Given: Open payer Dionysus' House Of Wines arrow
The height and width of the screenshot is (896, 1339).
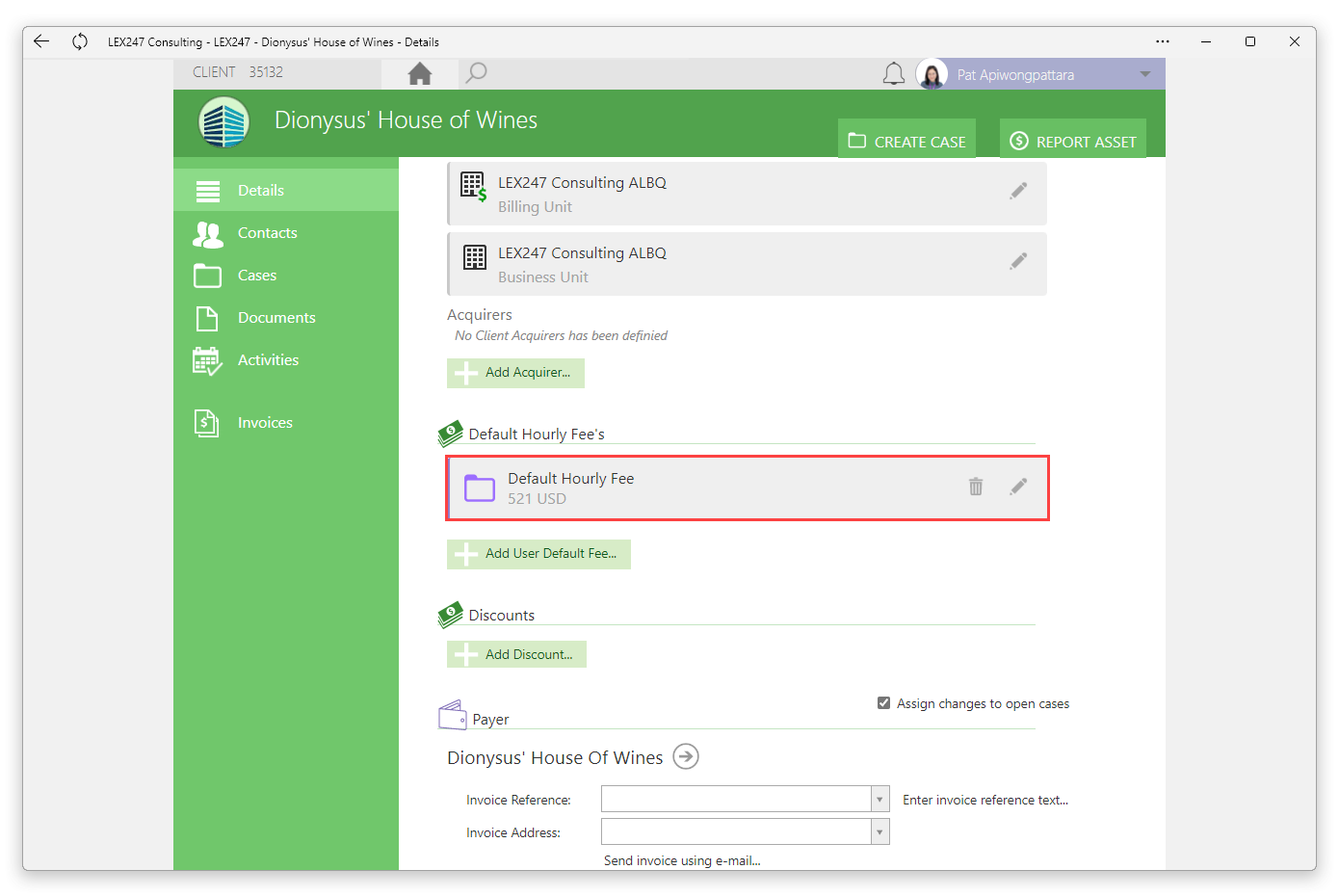Looking at the screenshot, I should click(686, 756).
